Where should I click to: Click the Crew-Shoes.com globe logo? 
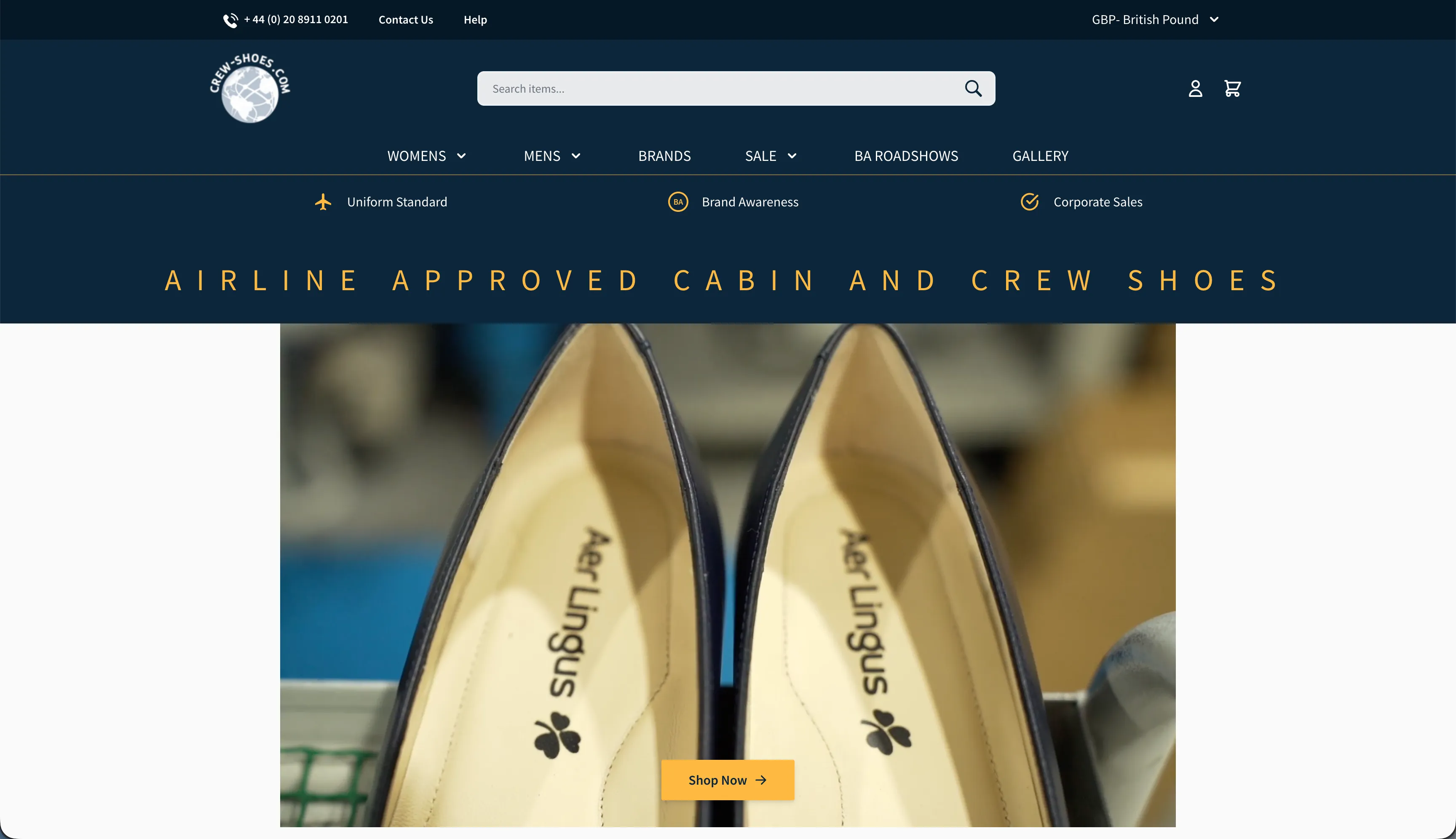(249, 88)
